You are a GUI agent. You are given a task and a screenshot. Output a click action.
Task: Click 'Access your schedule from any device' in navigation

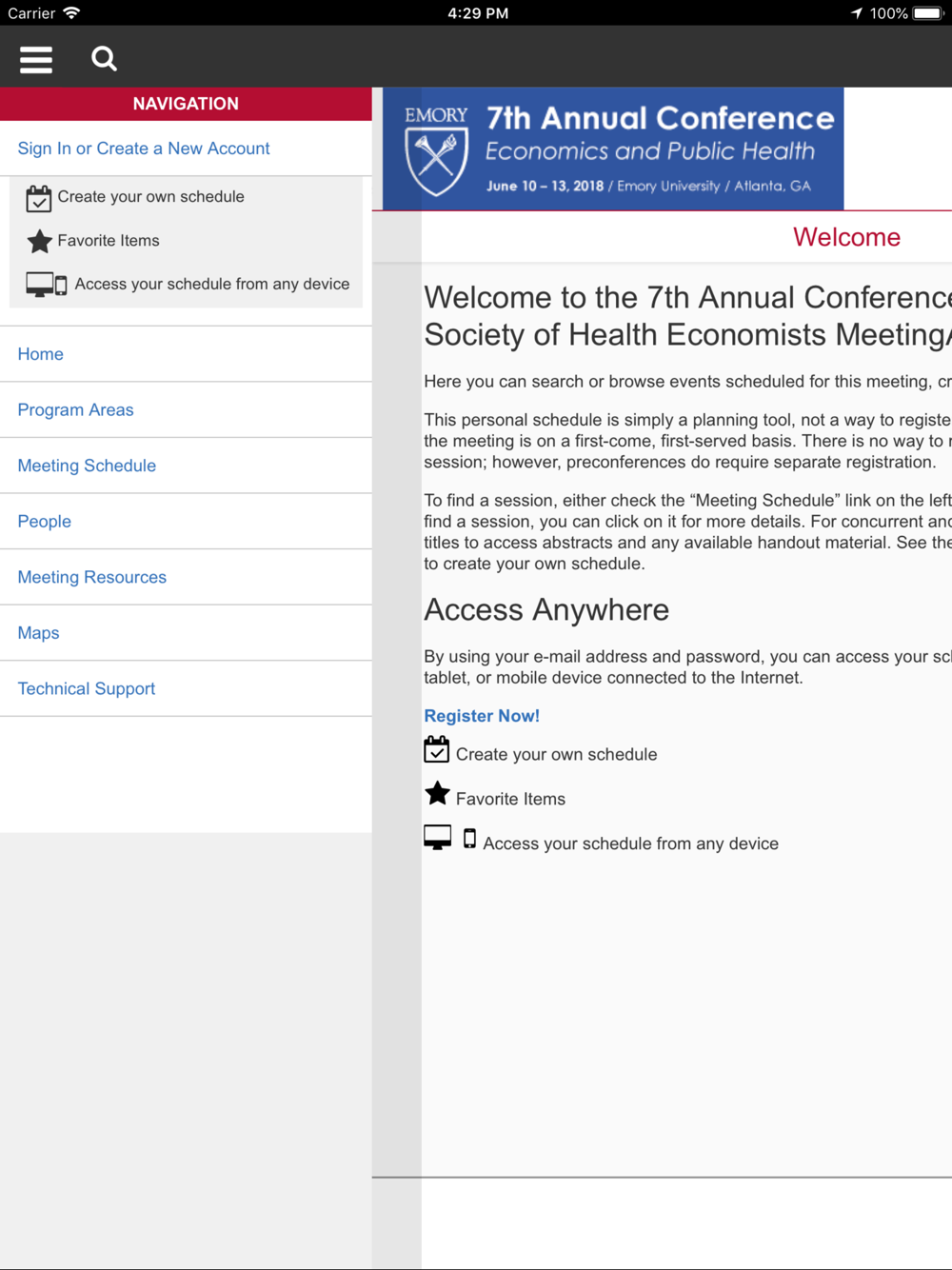click(212, 285)
